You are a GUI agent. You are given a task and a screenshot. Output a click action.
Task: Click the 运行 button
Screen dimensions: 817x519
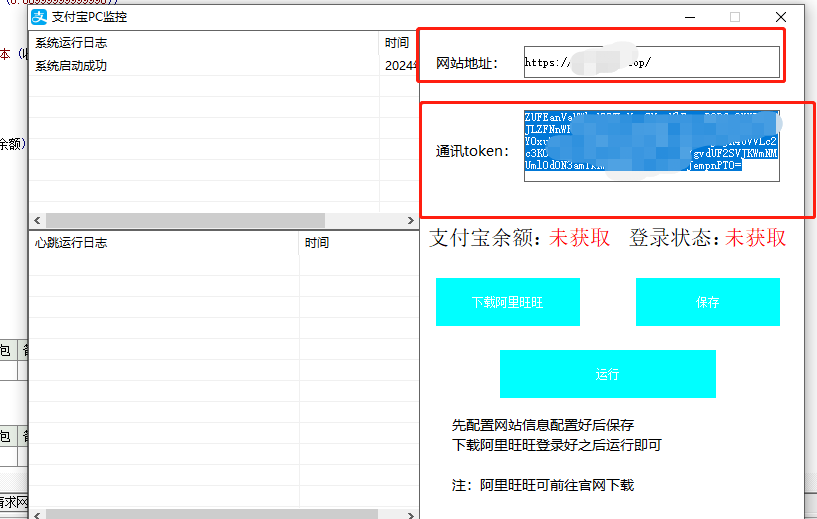[608, 374]
